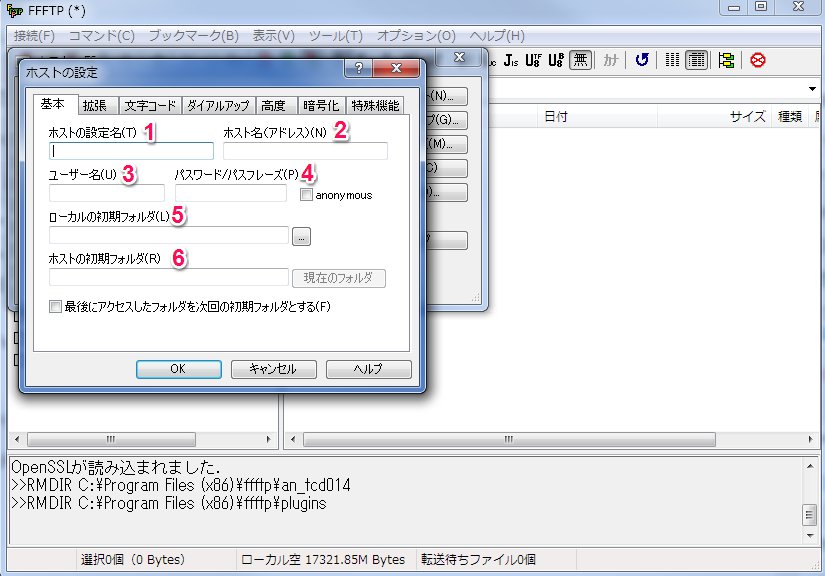Screen dimensions: 825x576
Task: Sort remote list by 種類 column
Action: [790, 116]
